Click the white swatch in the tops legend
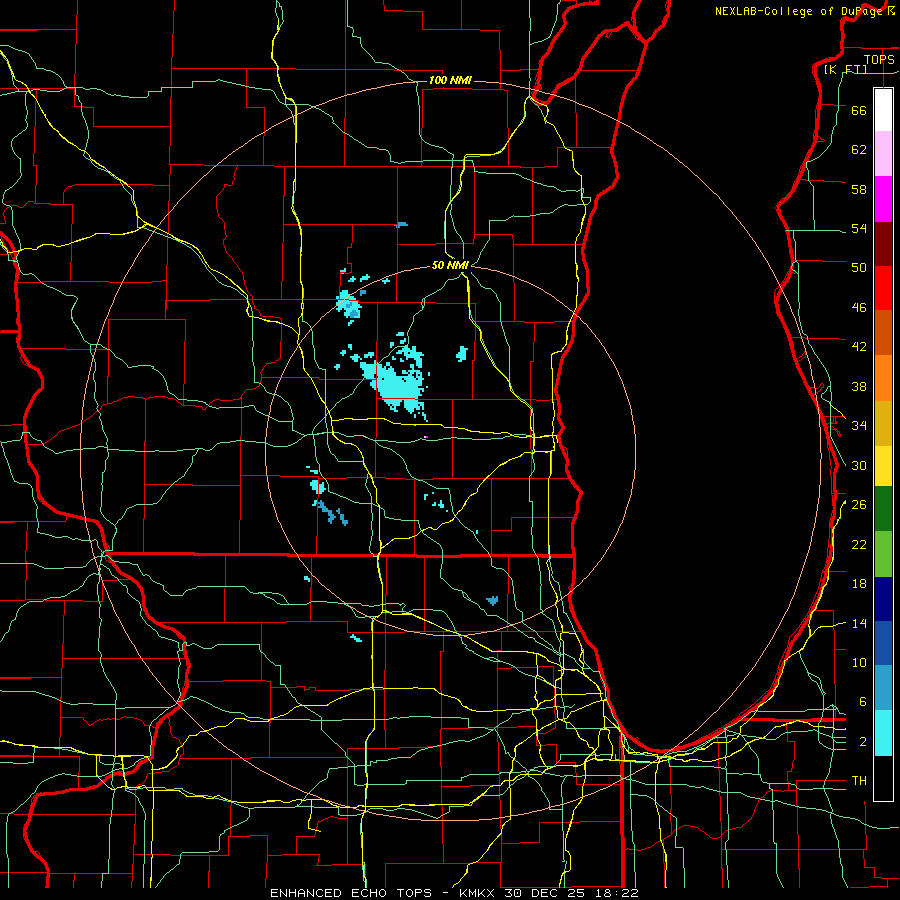The height and width of the screenshot is (900, 900). tap(883, 110)
